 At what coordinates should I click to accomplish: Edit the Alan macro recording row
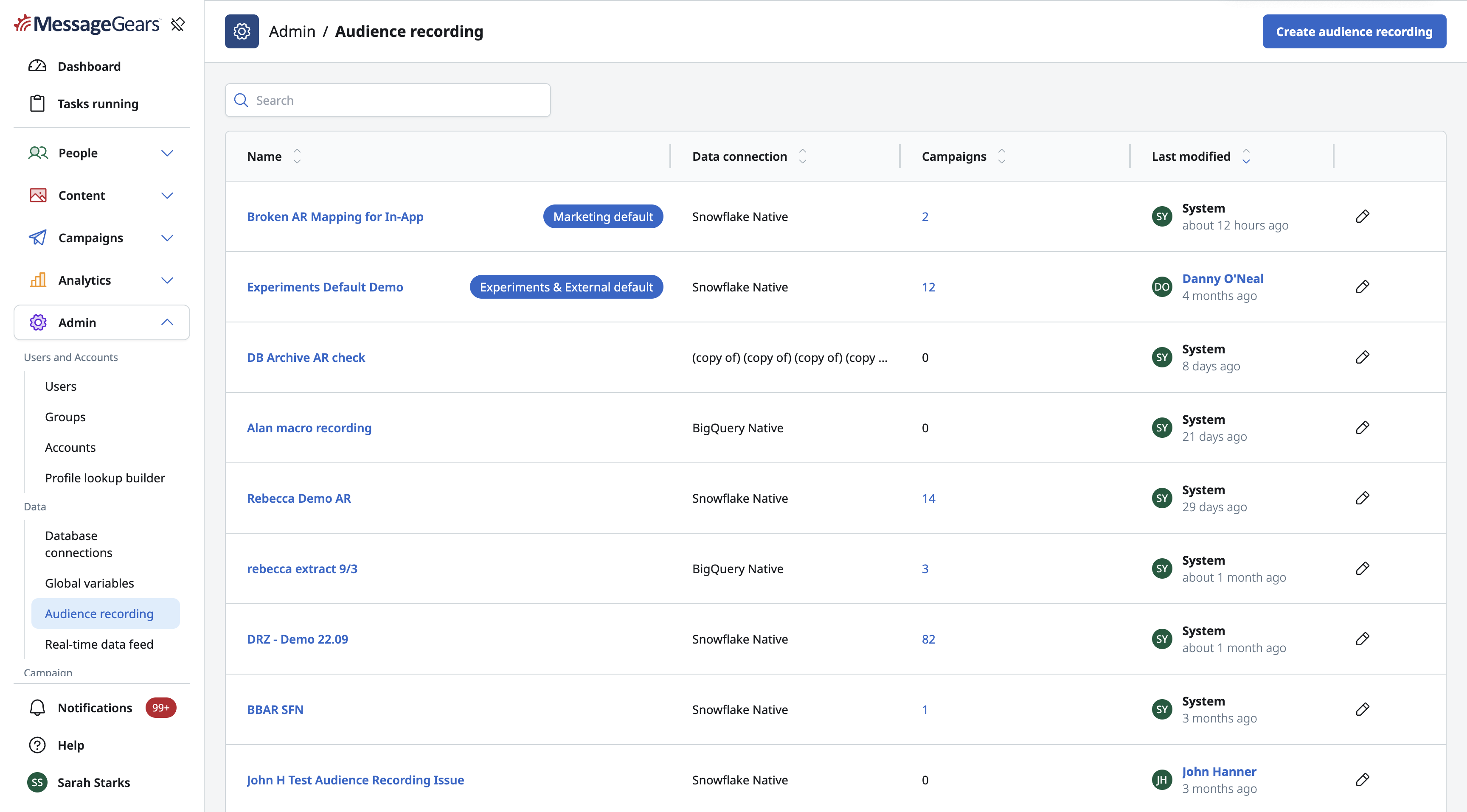(x=1362, y=427)
